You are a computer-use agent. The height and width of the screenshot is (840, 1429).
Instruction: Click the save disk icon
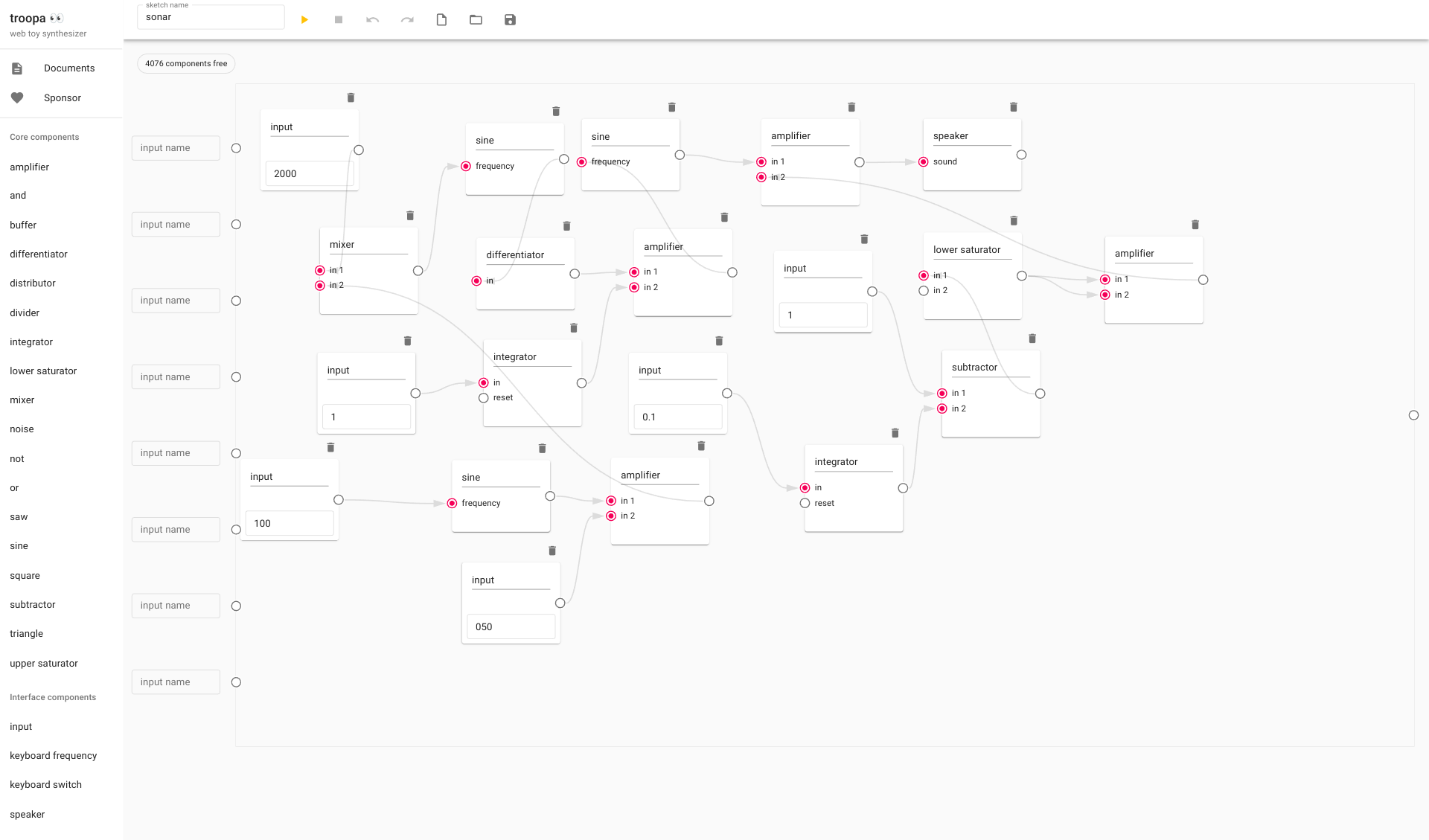coord(510,20)
